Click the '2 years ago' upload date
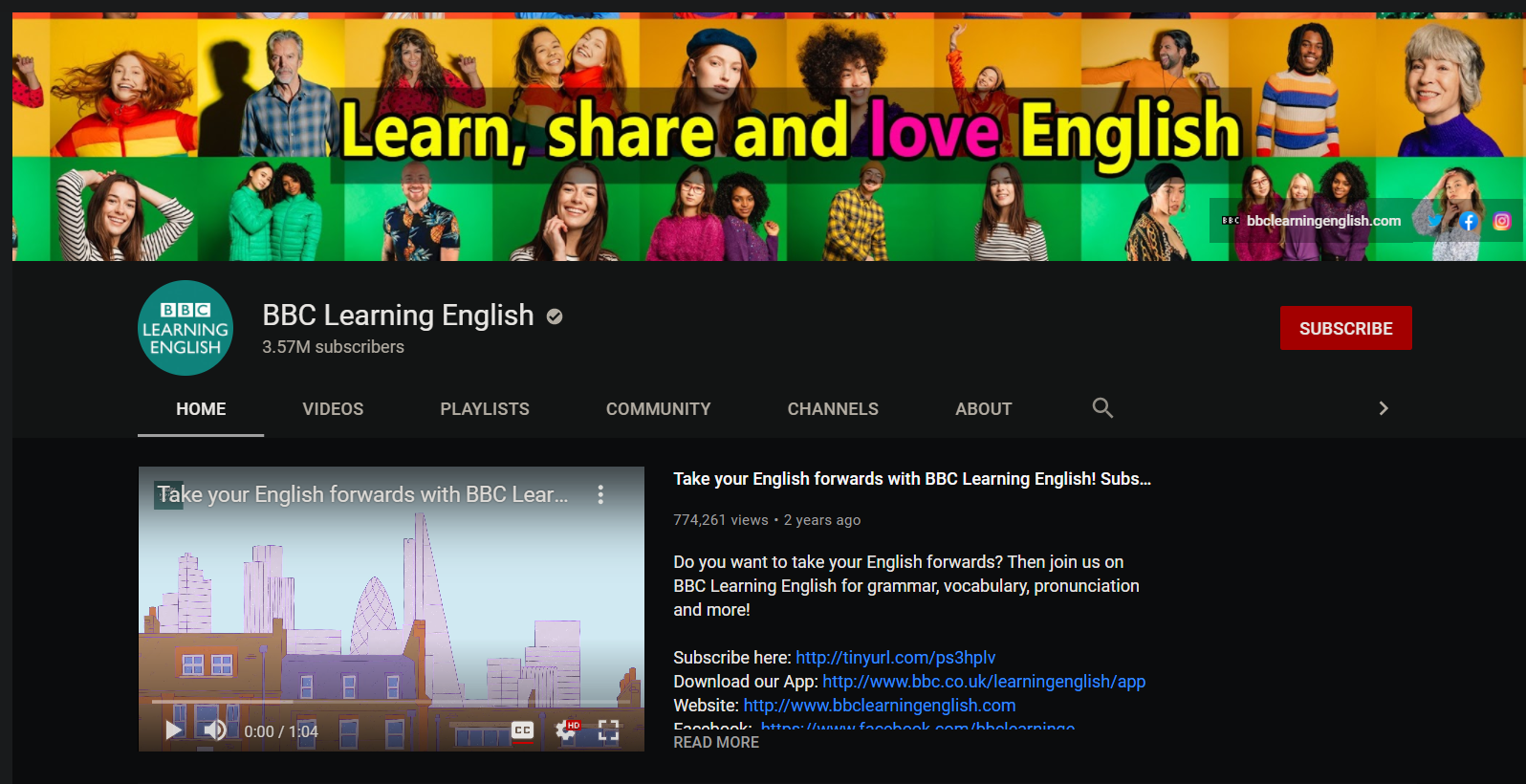The width and height of the screenshot is (1526, 784). click(822, 520)
